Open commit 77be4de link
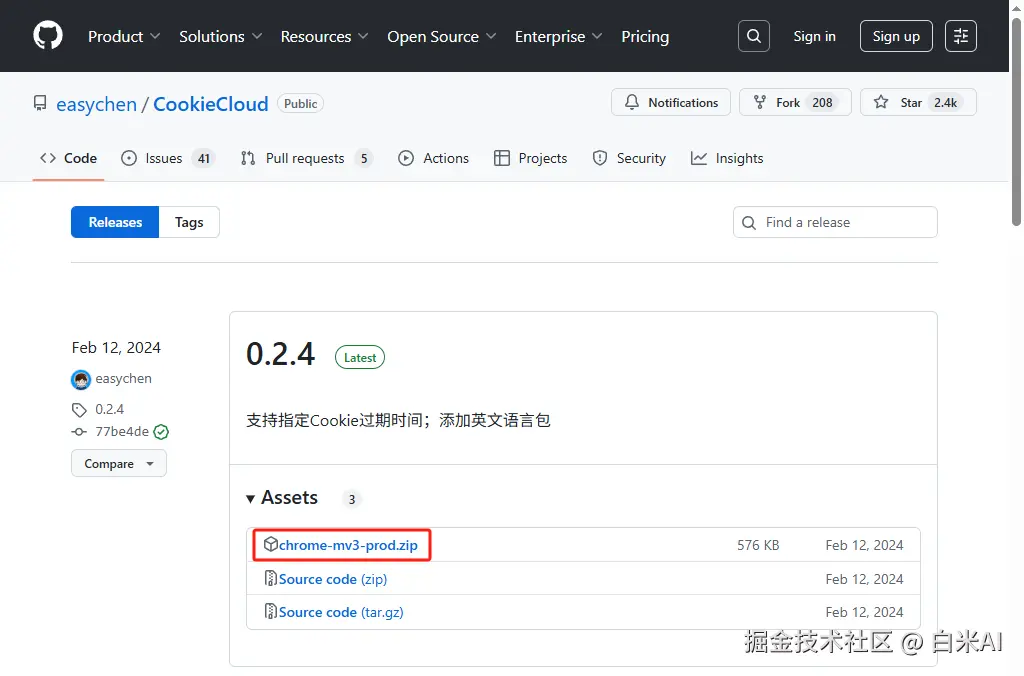The height and width of the screenshot is (676, 1024). [x=122, y=432]
